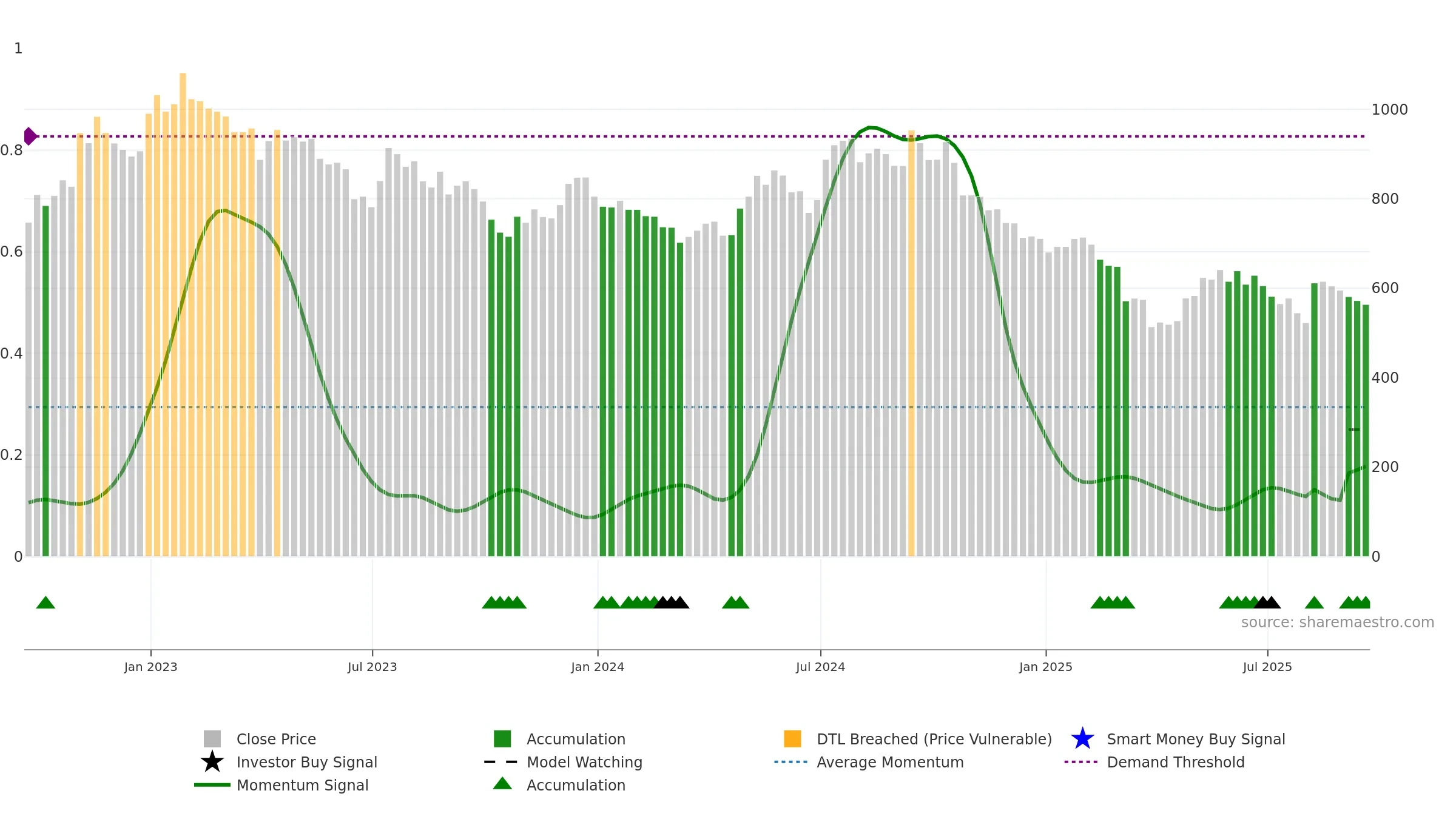Open the sharemaestro.com source link
The width and height of the screenshot is (1456, 819).
pos(1338,622)
